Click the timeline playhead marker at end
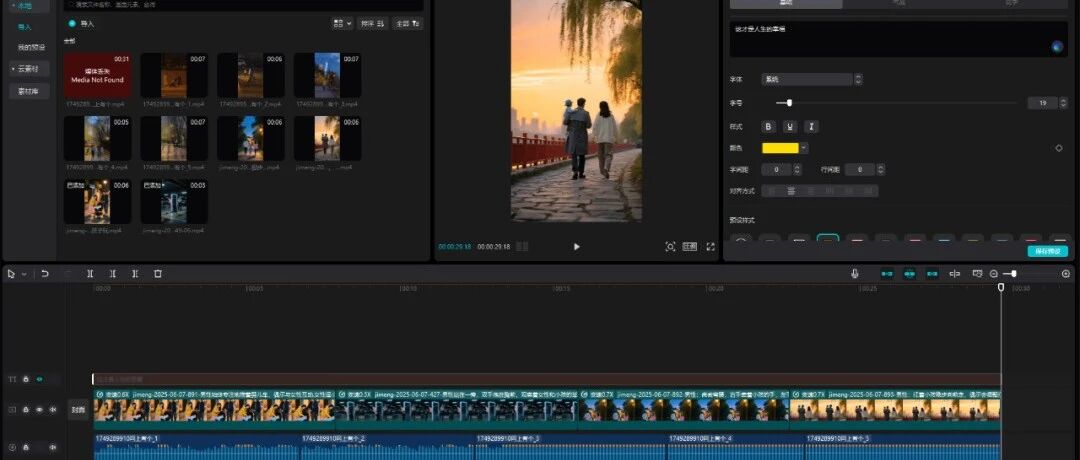 1001,286
